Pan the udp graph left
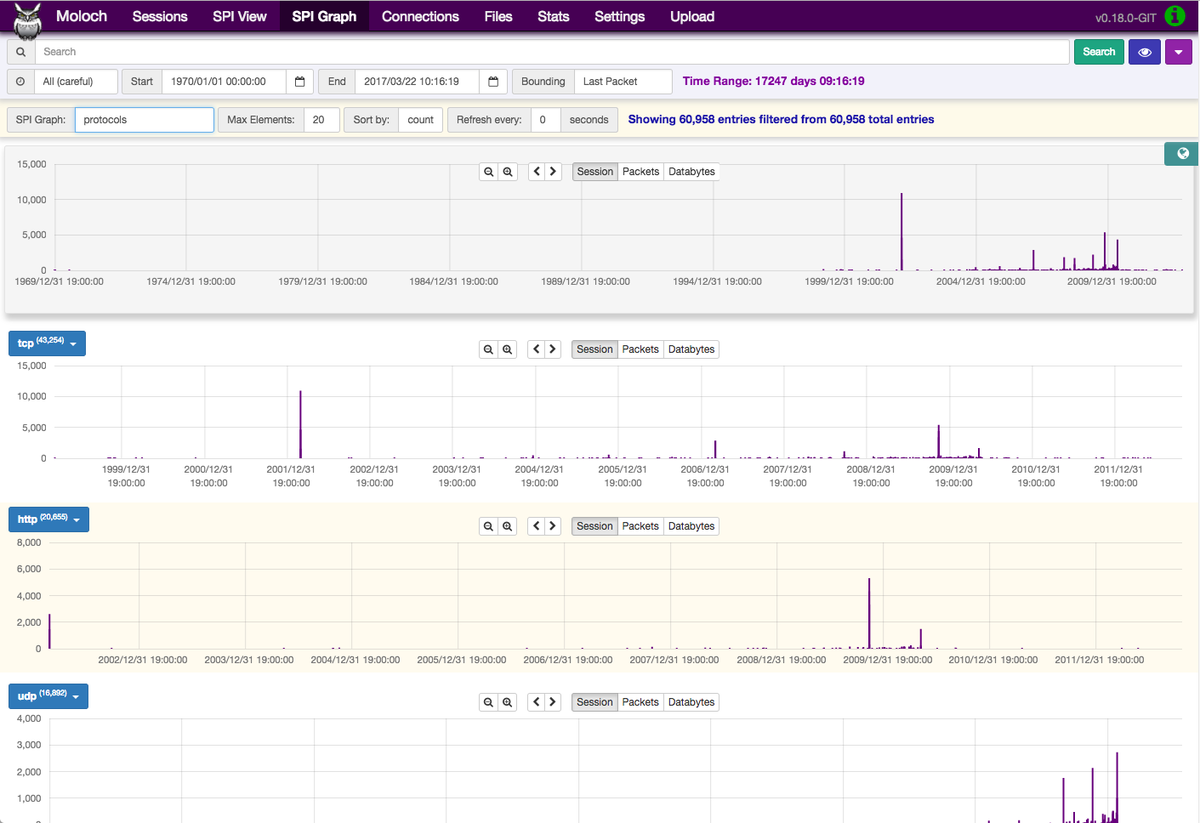This screenshot has width=1200, height=823. [x=536, y=702]
